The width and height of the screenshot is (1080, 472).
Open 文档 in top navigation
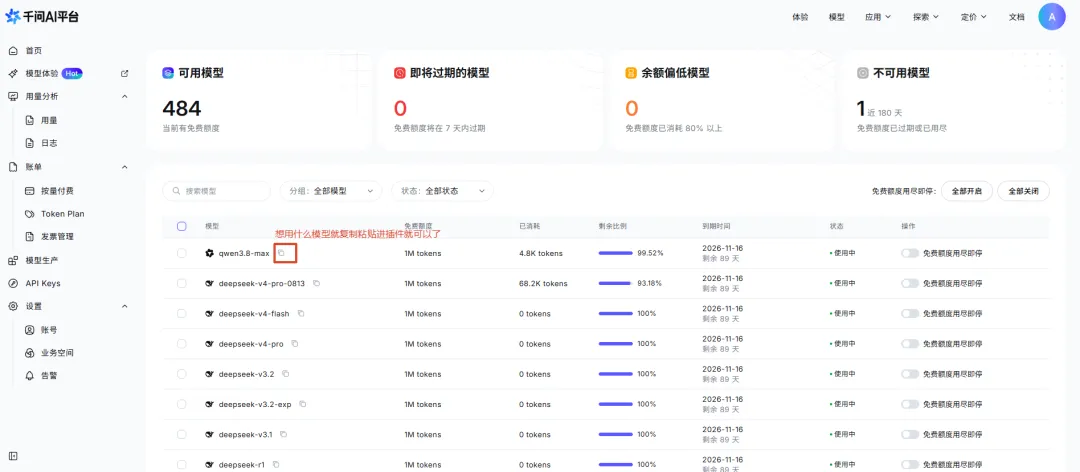[1017, 17]
